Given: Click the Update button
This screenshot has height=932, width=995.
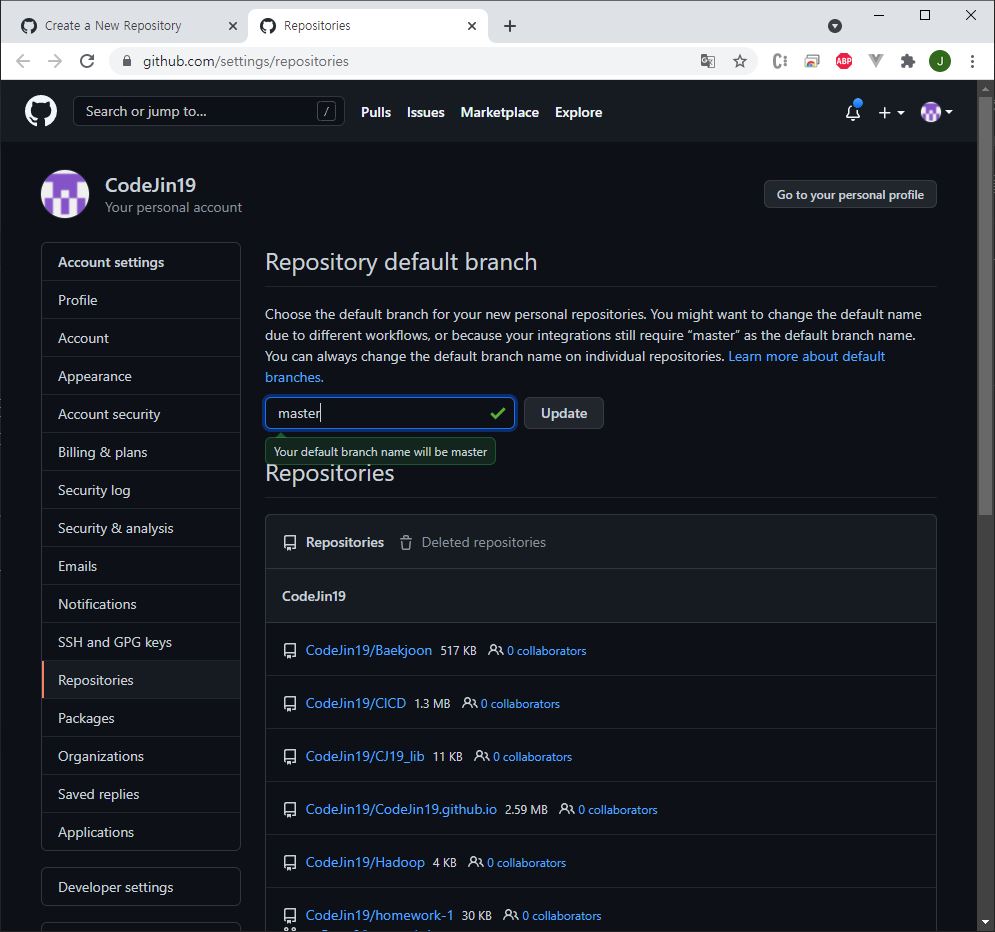Looking at the screenshot, I should 563,413.
